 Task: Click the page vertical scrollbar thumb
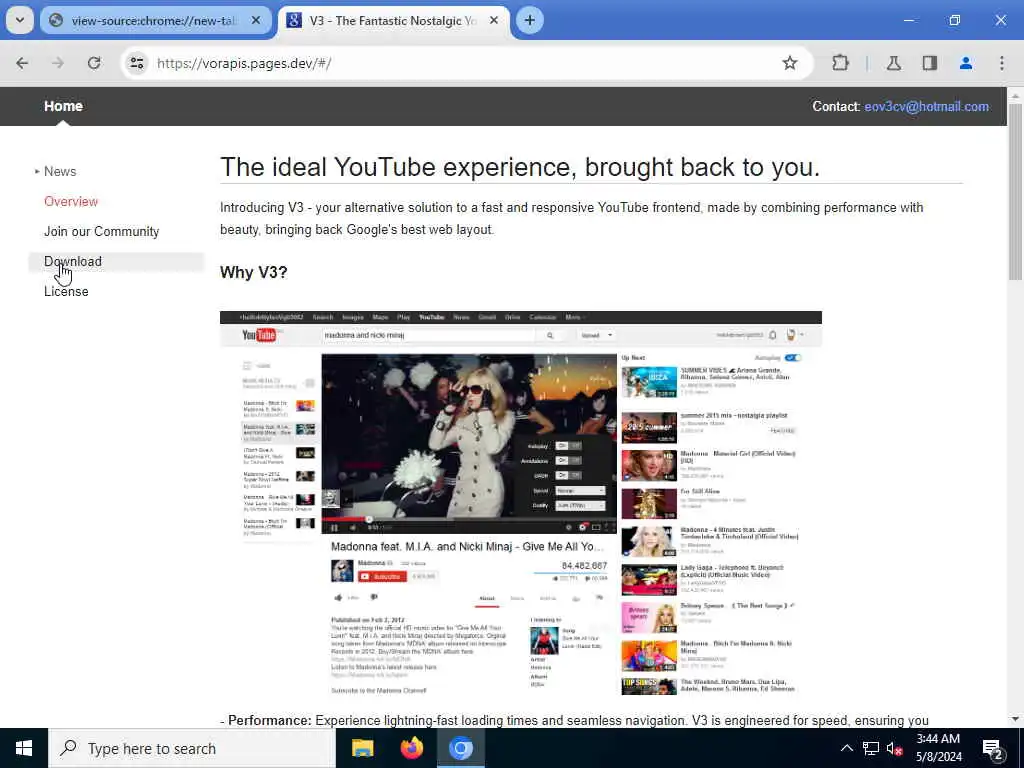click(1015, 191)
